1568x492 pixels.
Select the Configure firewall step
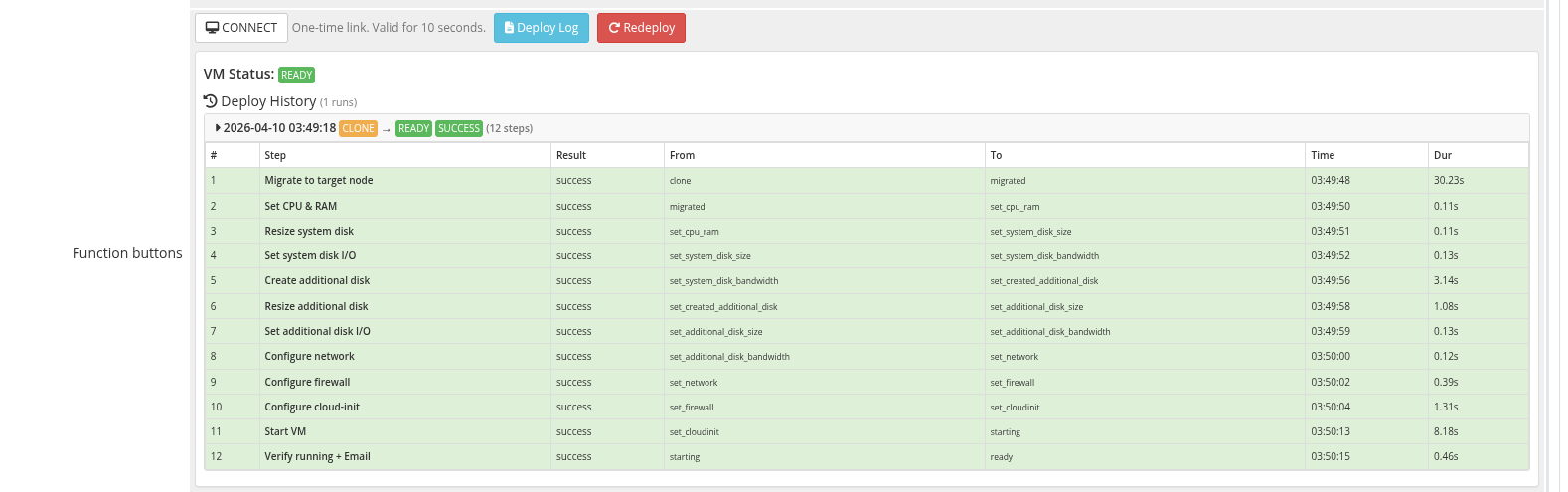[307, 382]
